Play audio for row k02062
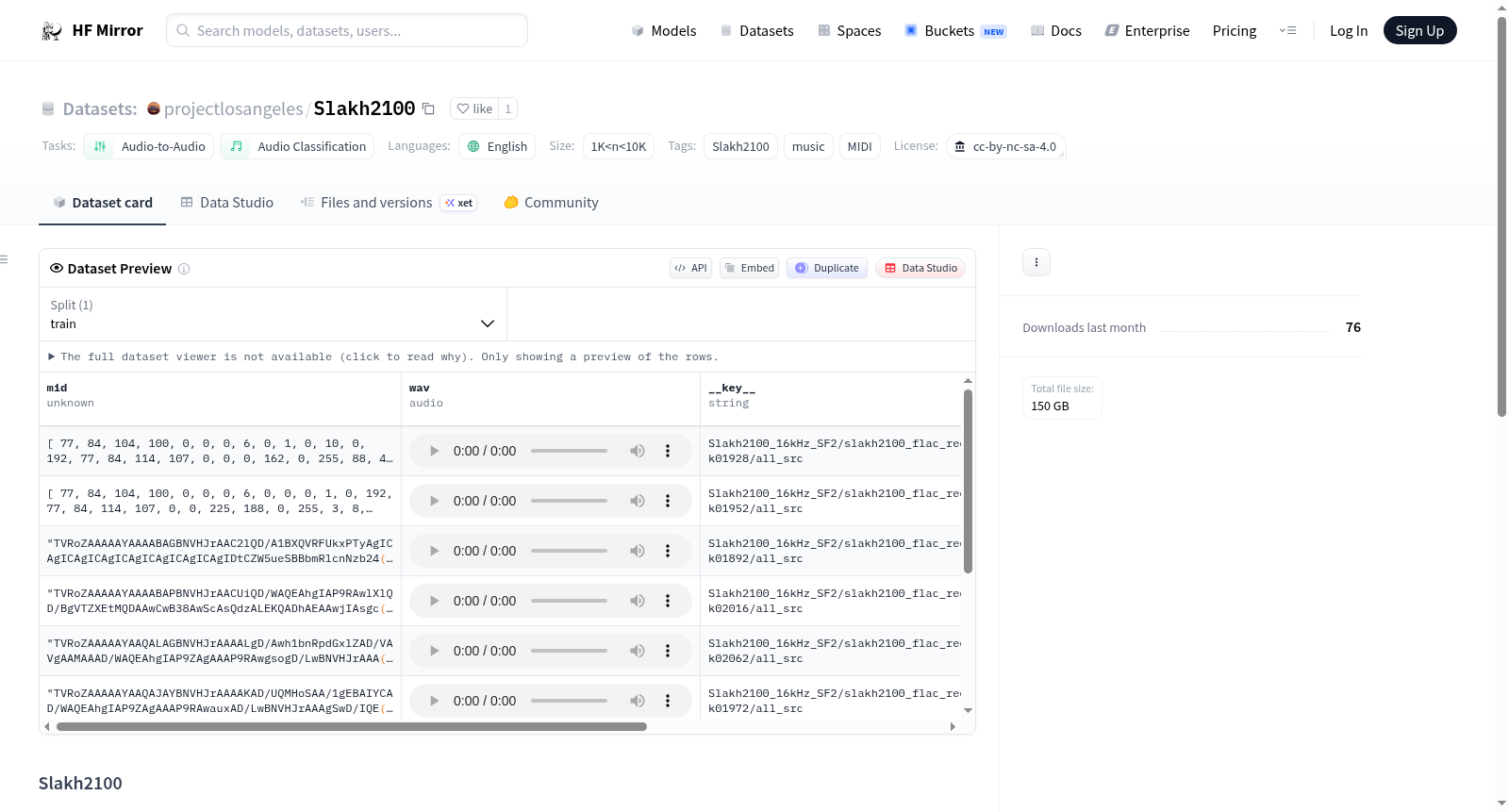 (434, 651)
